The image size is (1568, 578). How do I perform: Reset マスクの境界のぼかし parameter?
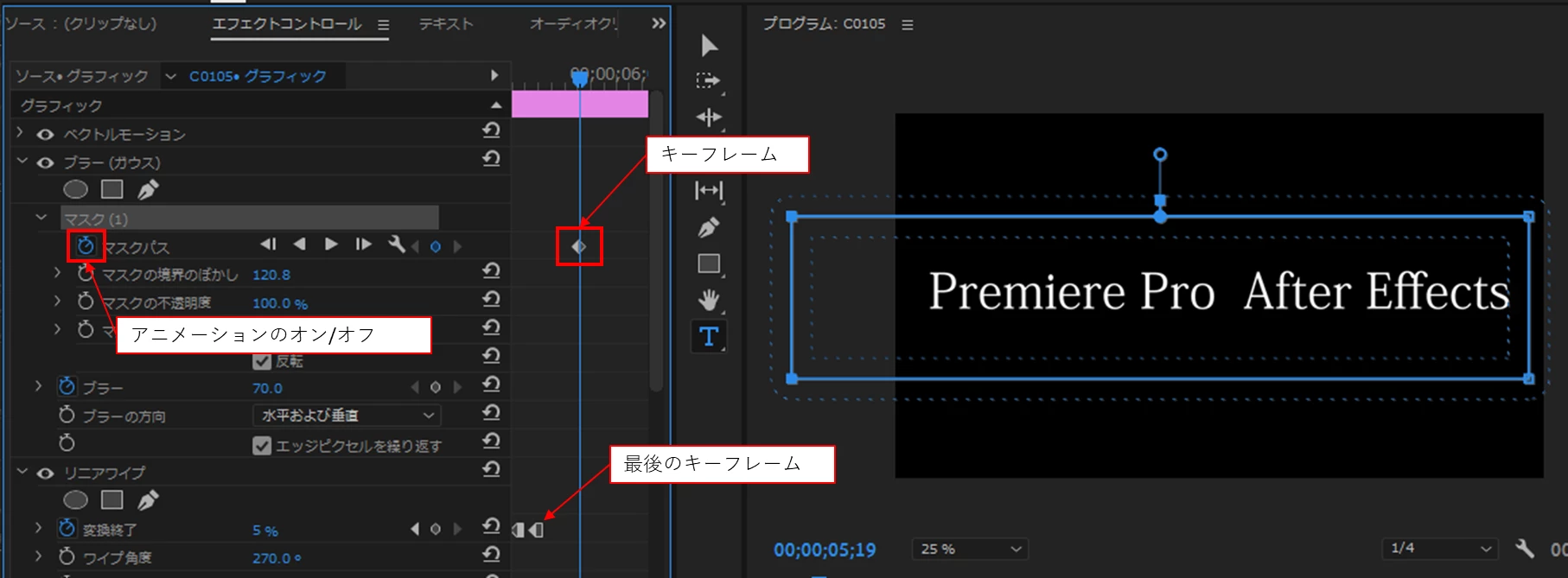tap(491, 271)
